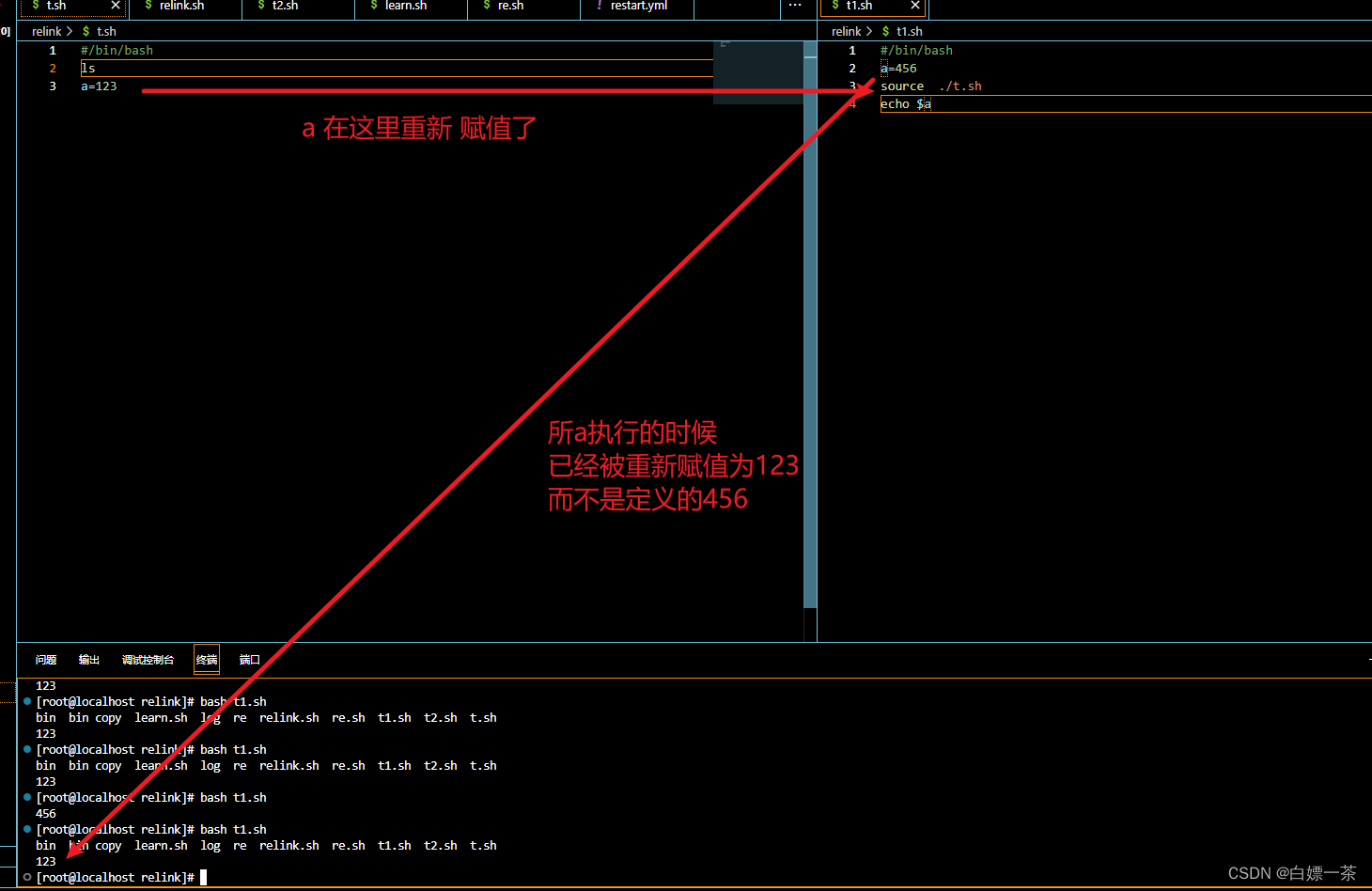Click line number 3 in t.sh
Image resolution: width=1372 pixels, height=891 pixels.
[53, 86]
